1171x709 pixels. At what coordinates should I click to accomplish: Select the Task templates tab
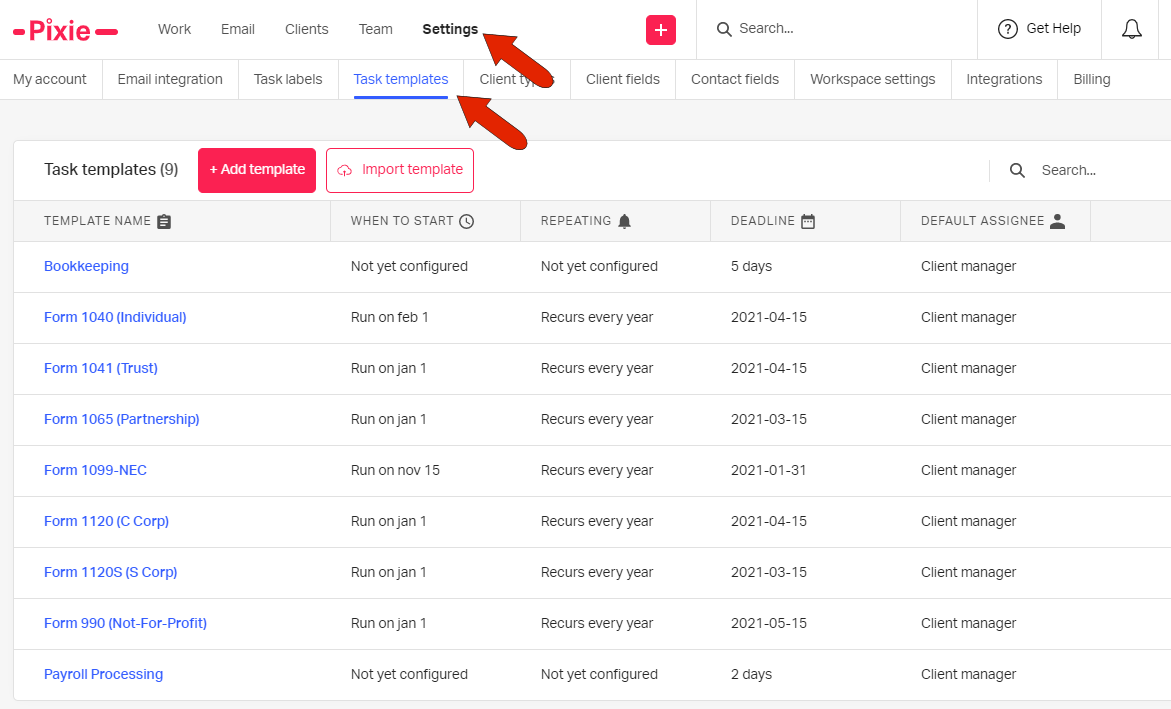click(x=400, y=79)
